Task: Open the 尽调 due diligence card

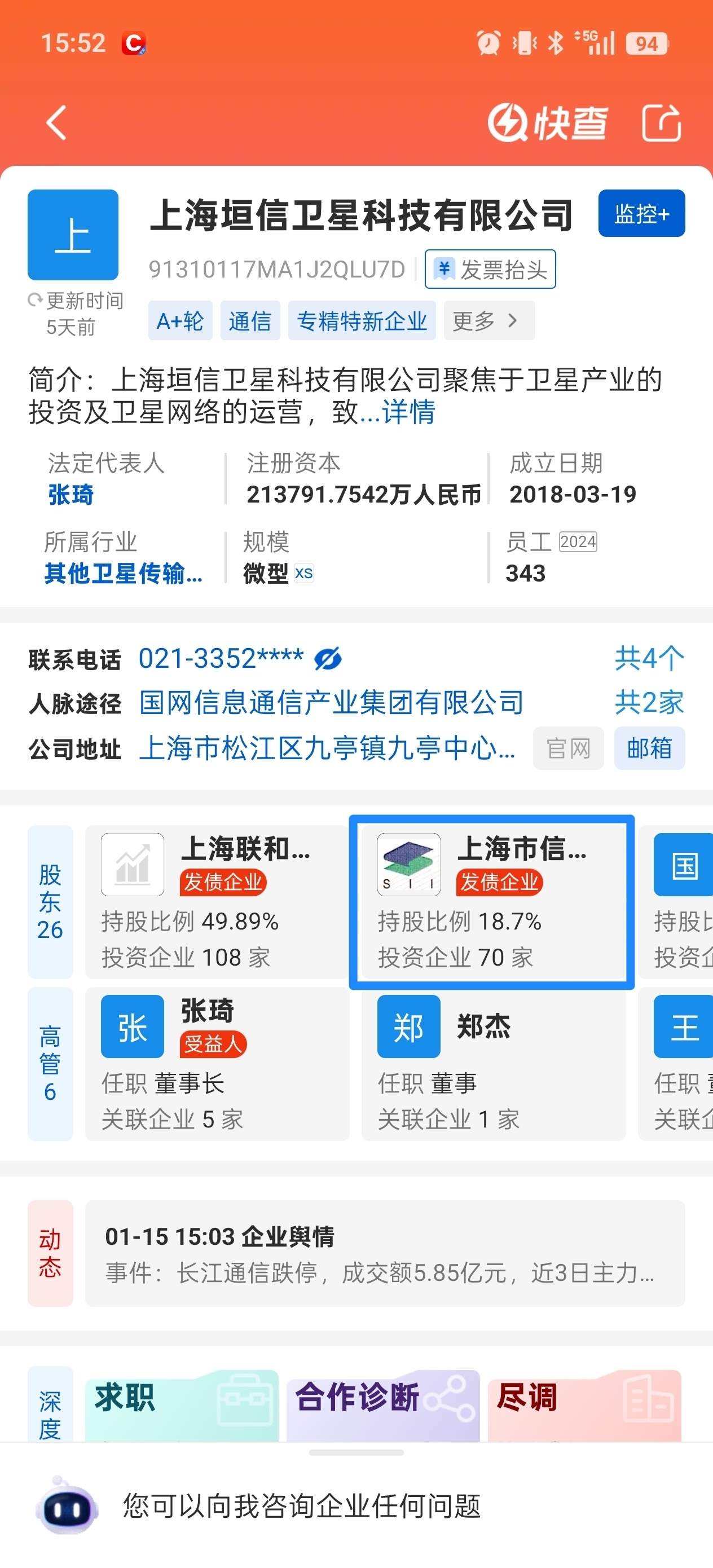Action: [584, 1405]
